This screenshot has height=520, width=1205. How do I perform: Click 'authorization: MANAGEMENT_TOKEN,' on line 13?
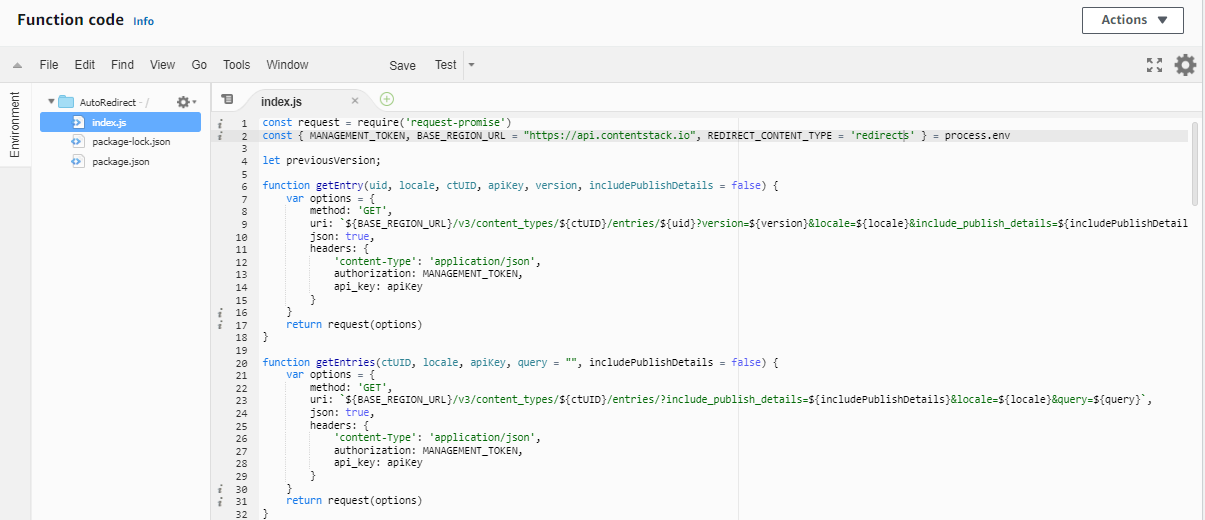[x=428, y=274]
